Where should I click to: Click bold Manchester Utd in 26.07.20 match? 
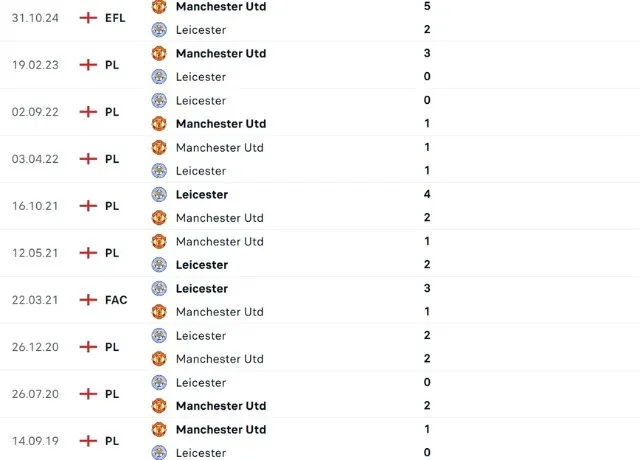click(221, 406)
